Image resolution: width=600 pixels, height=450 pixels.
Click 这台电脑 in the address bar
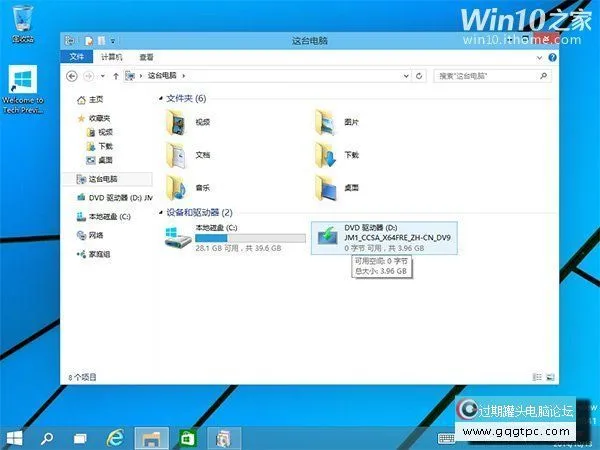162,76
